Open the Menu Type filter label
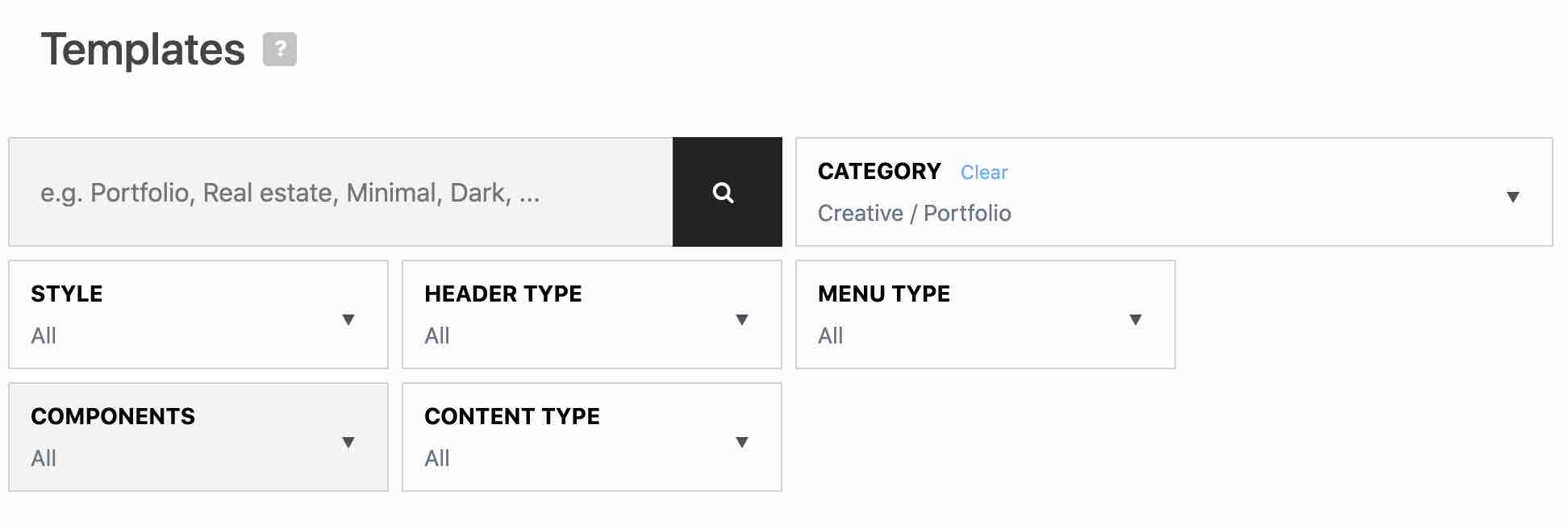Screen dimensions: 1568x529 884,294
